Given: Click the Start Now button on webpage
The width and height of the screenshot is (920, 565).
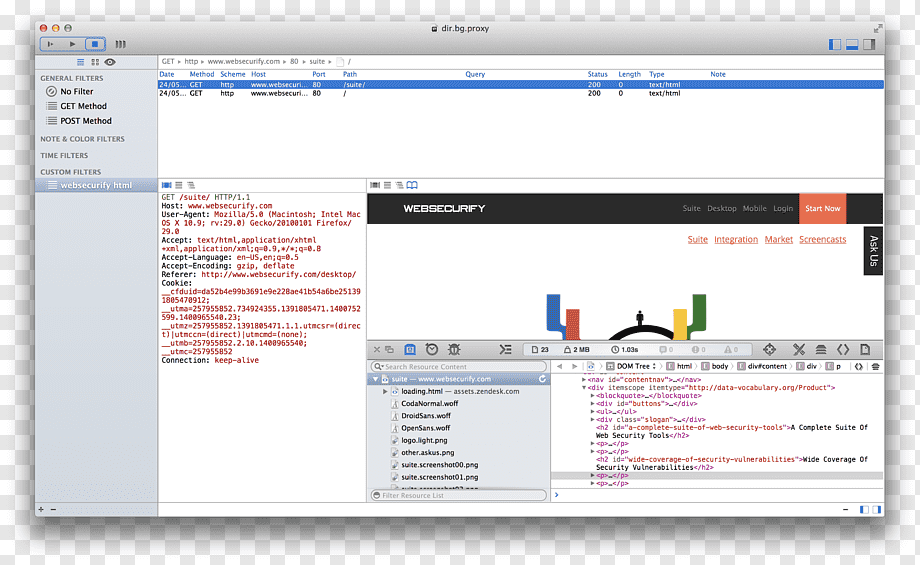Looking at the screenshot, I should 822,208.
